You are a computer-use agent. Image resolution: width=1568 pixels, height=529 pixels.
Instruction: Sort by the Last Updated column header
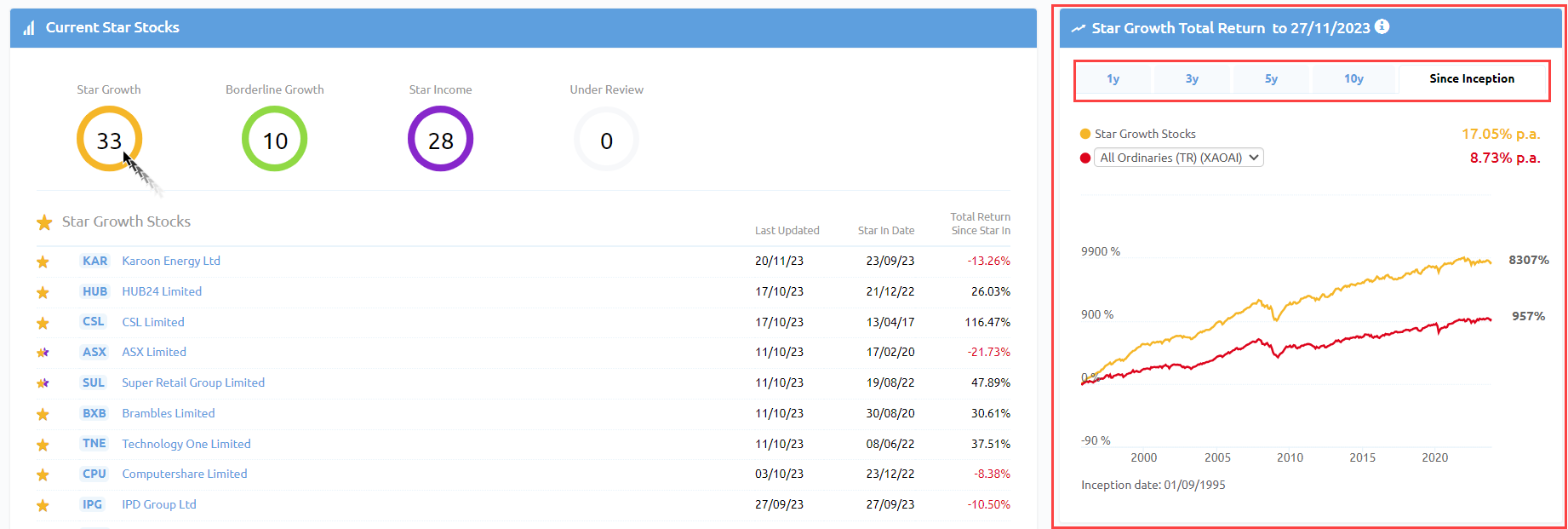point(787,231)
